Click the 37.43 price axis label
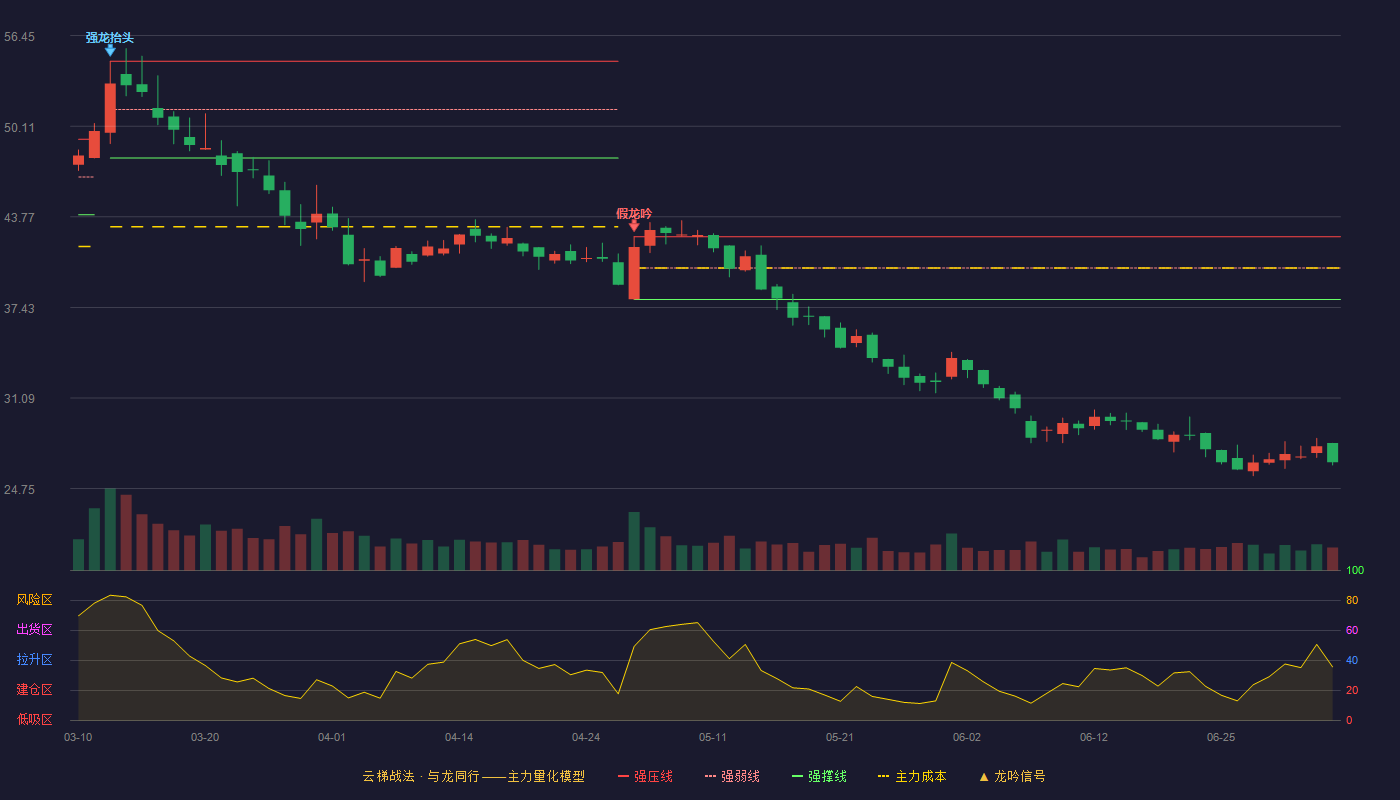1400x800 pixels. [19, 308]
